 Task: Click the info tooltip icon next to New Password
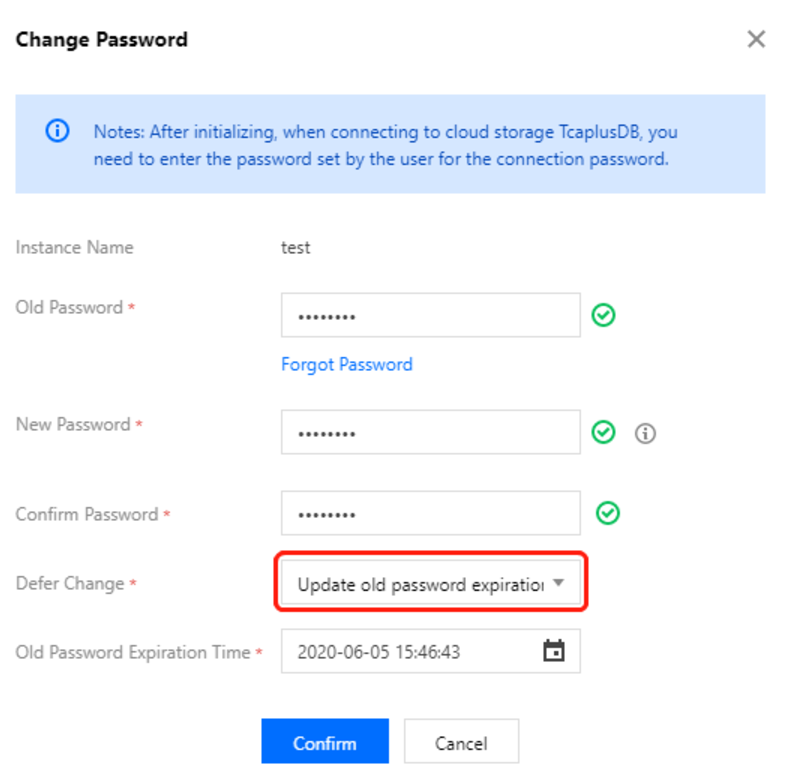click(646, 433)
